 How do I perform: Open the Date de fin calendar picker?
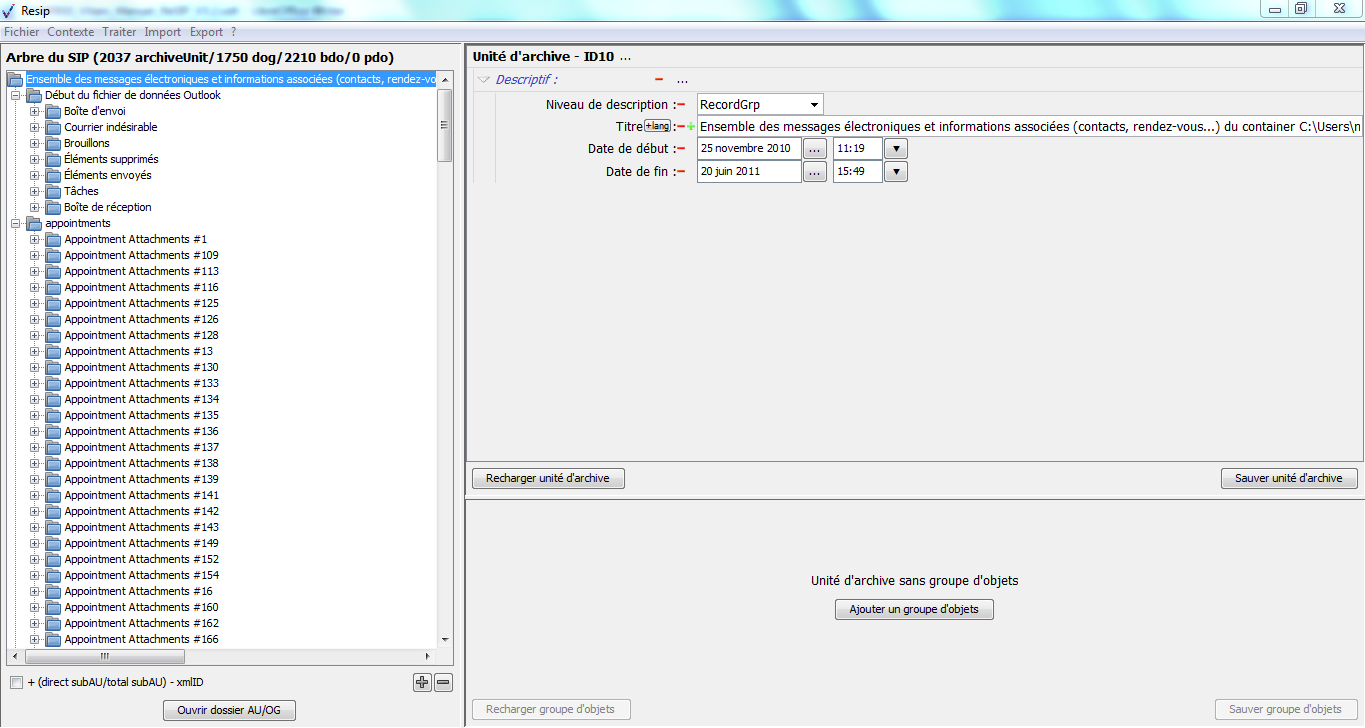click(815, 172)
